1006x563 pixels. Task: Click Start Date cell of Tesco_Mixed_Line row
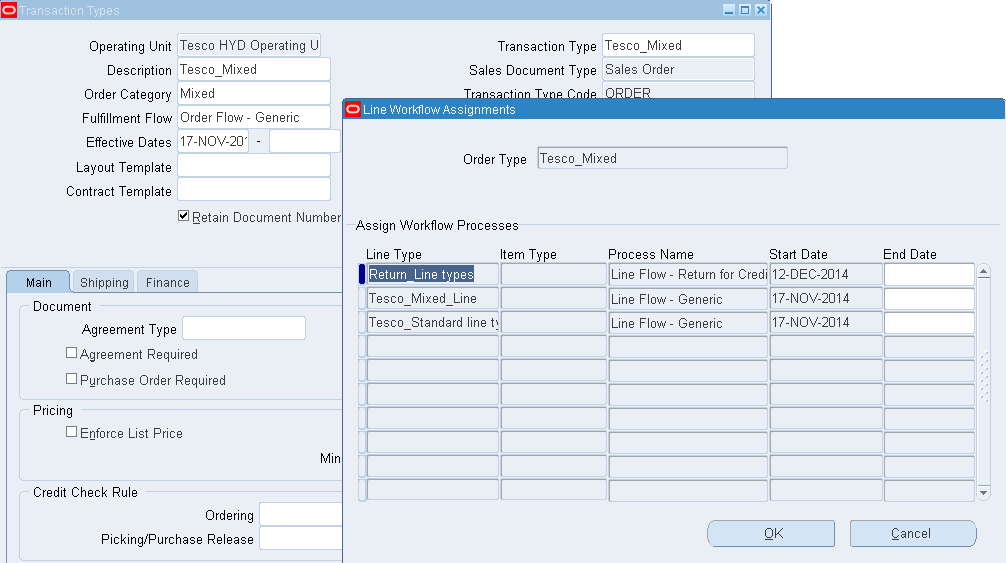pos(826,299)
